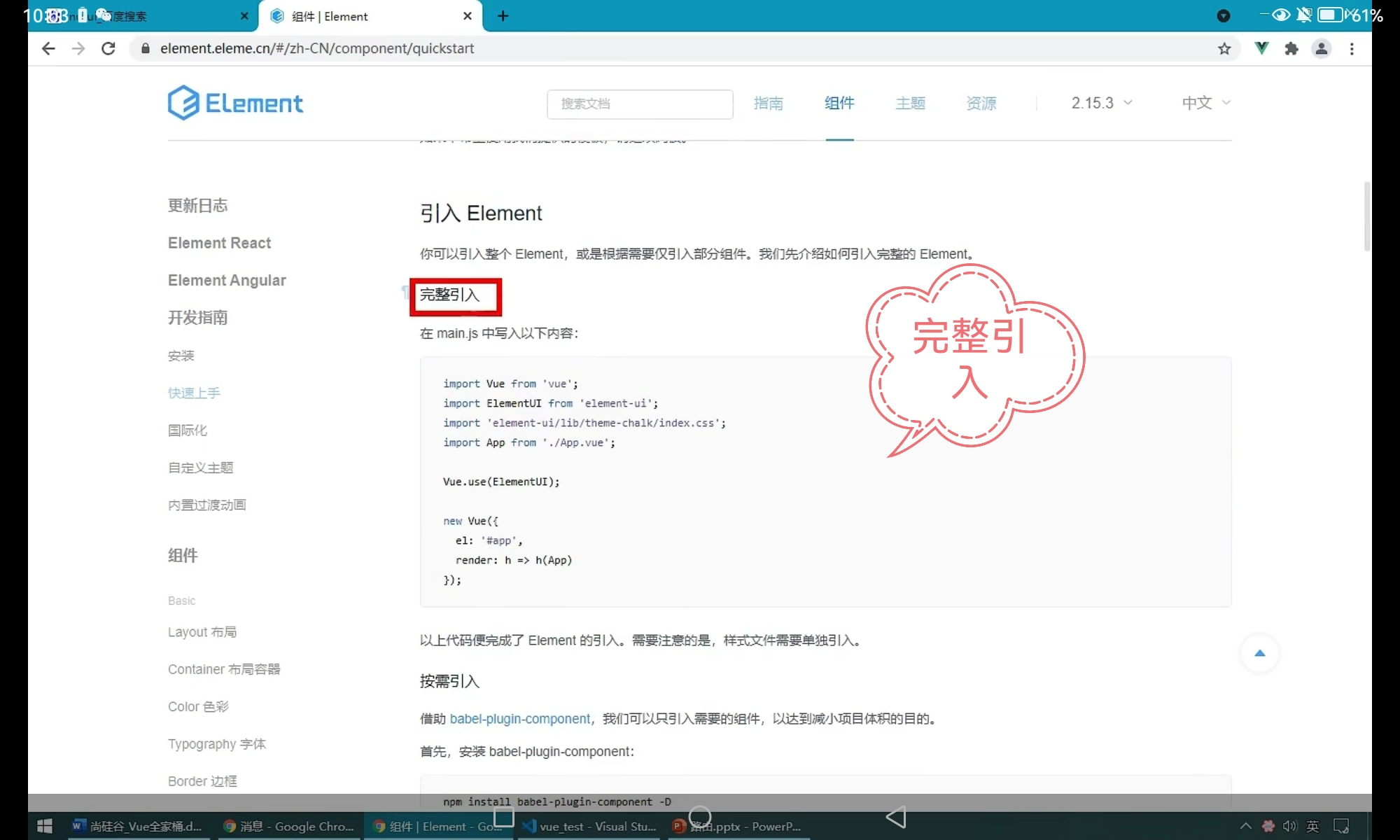Open Windows Start menu

44,826
